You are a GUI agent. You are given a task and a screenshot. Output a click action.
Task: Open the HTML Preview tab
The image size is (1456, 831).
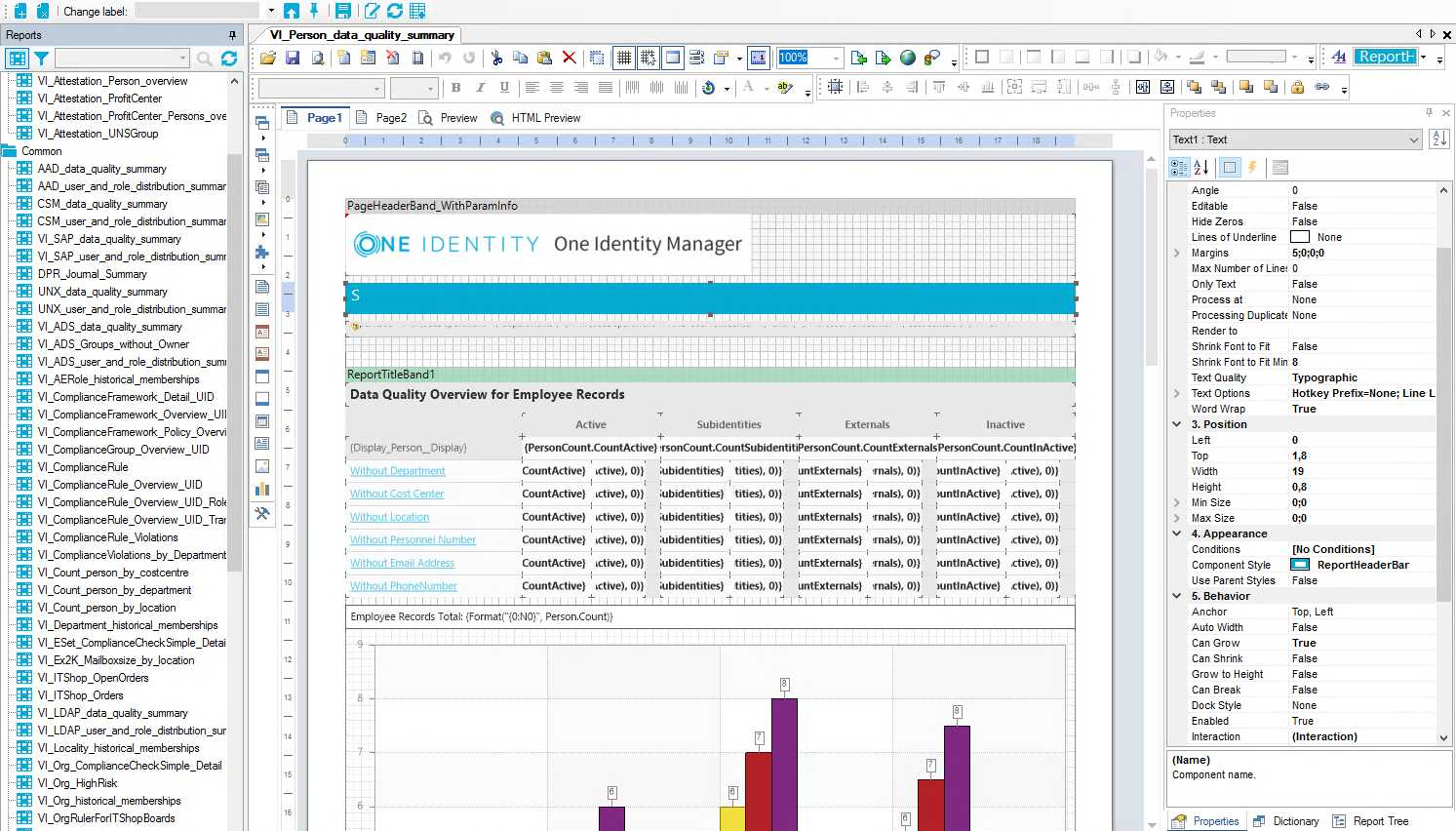535,118
